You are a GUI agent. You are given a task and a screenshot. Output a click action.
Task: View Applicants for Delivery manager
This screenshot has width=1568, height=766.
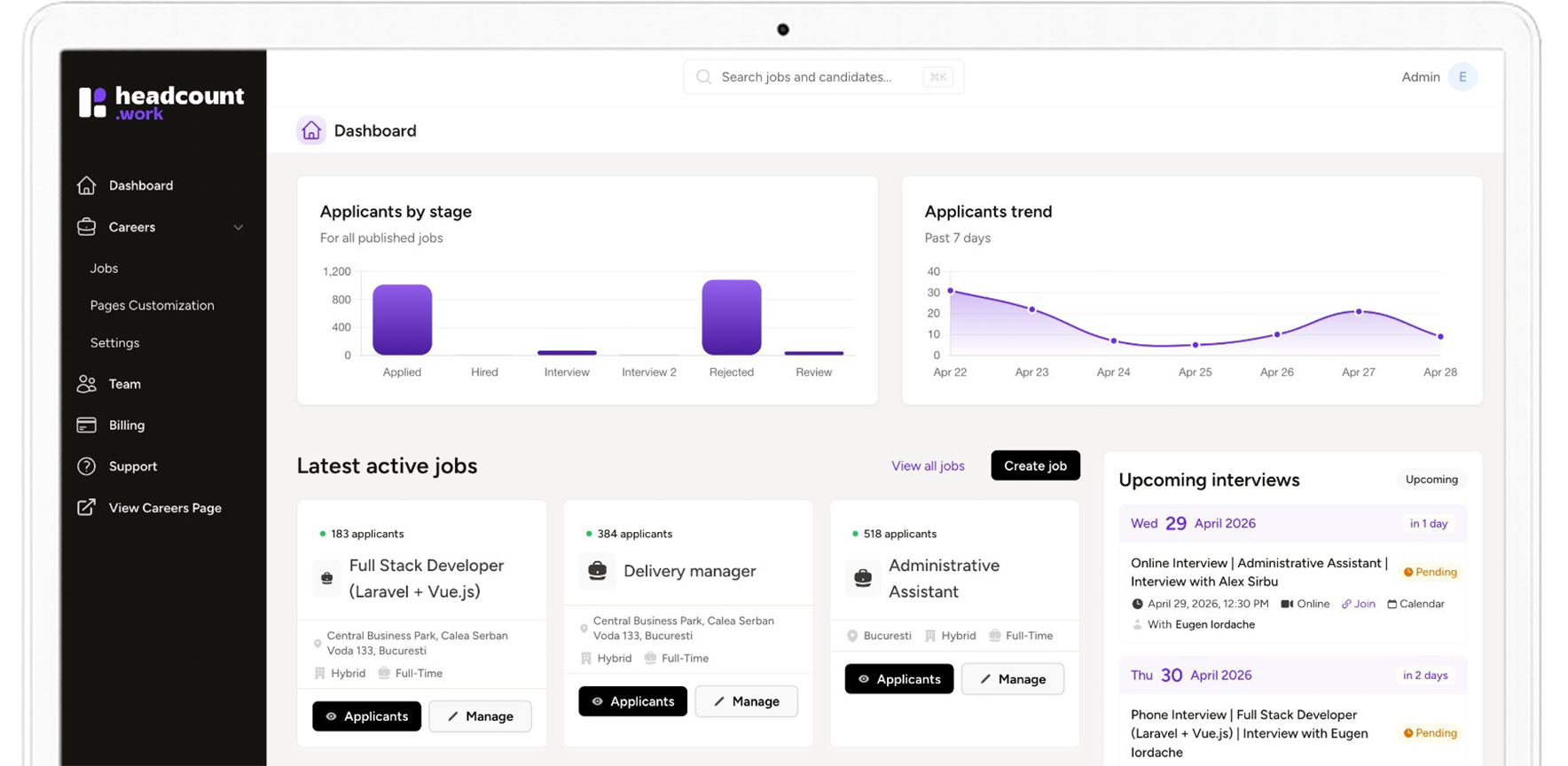(x=632, y=701)
